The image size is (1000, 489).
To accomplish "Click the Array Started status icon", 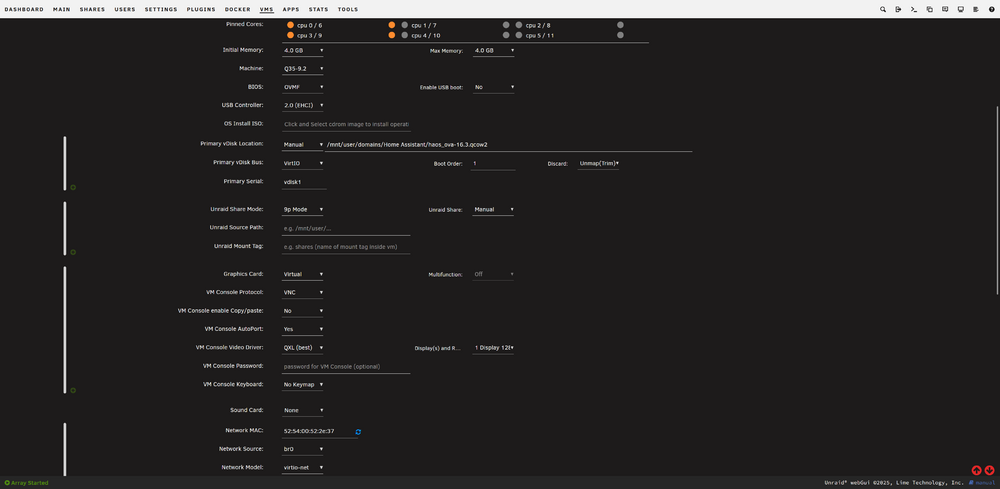I will pos(7,483).
